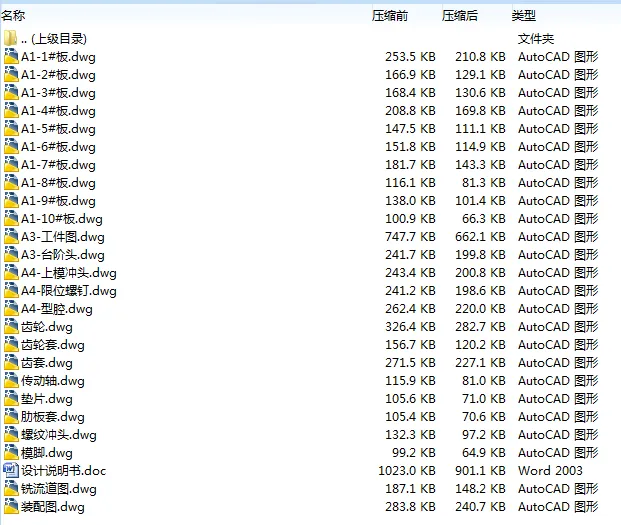The image size is (621, 525).
Task: Click file name 装配图.dwg
Action: [53, 507]
